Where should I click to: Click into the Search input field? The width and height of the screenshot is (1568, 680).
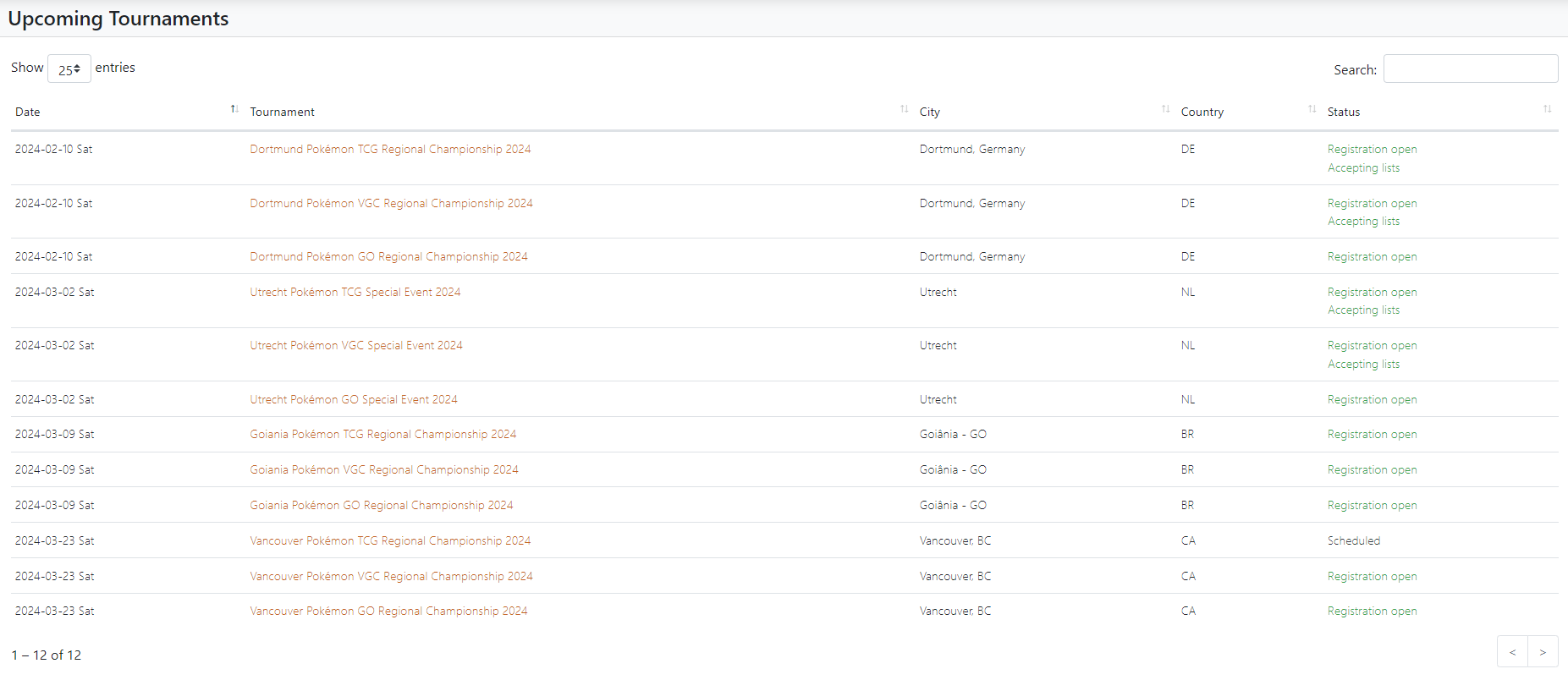pyautogui.click(x=1470, y=69)
